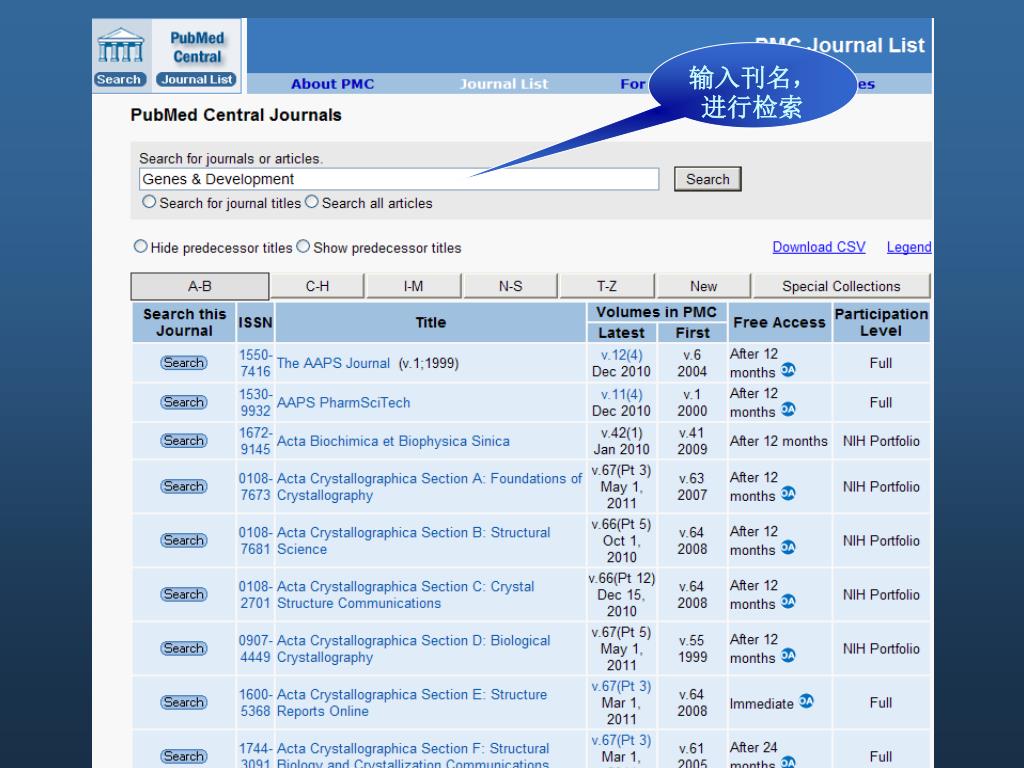
Task: Click ISSN 0108-7673 link
Action: coord(255,487)
